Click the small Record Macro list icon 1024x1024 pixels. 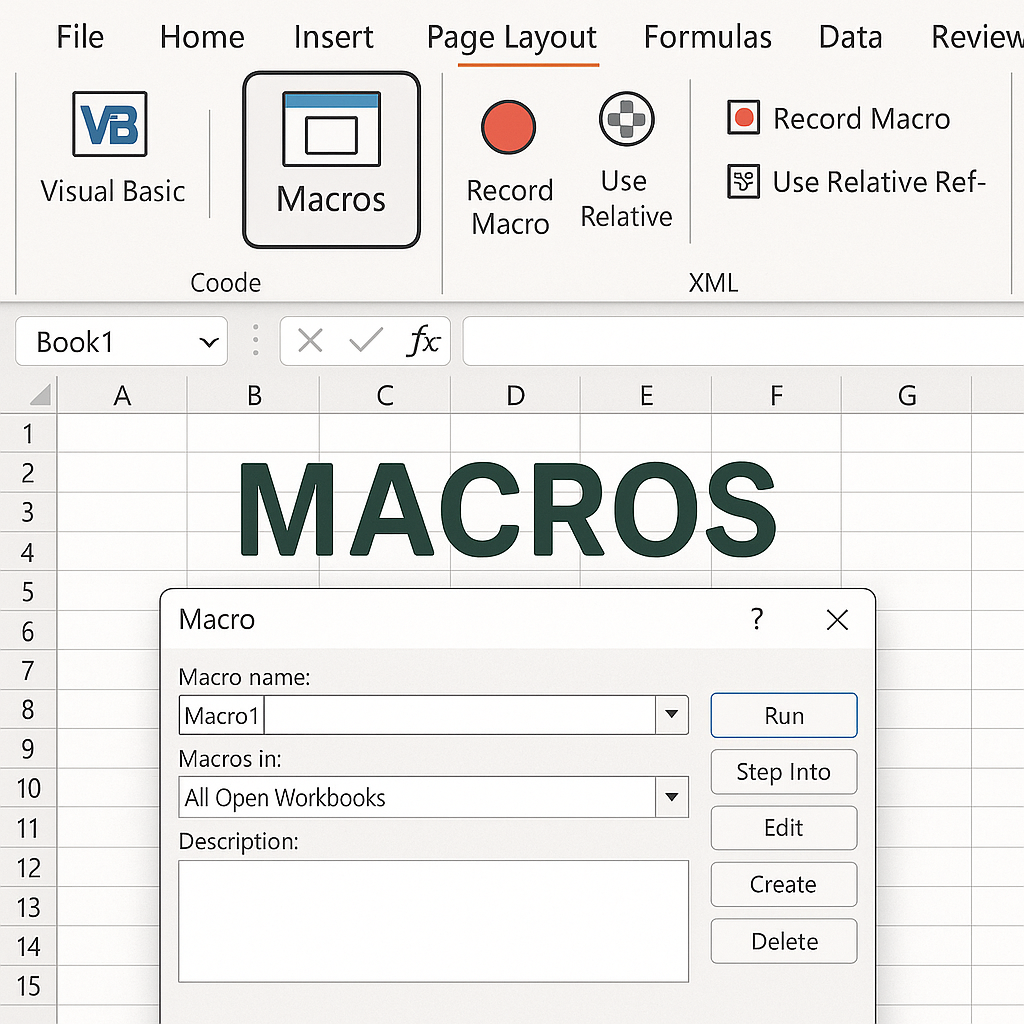pyautogui.click(x=743, y=118)
